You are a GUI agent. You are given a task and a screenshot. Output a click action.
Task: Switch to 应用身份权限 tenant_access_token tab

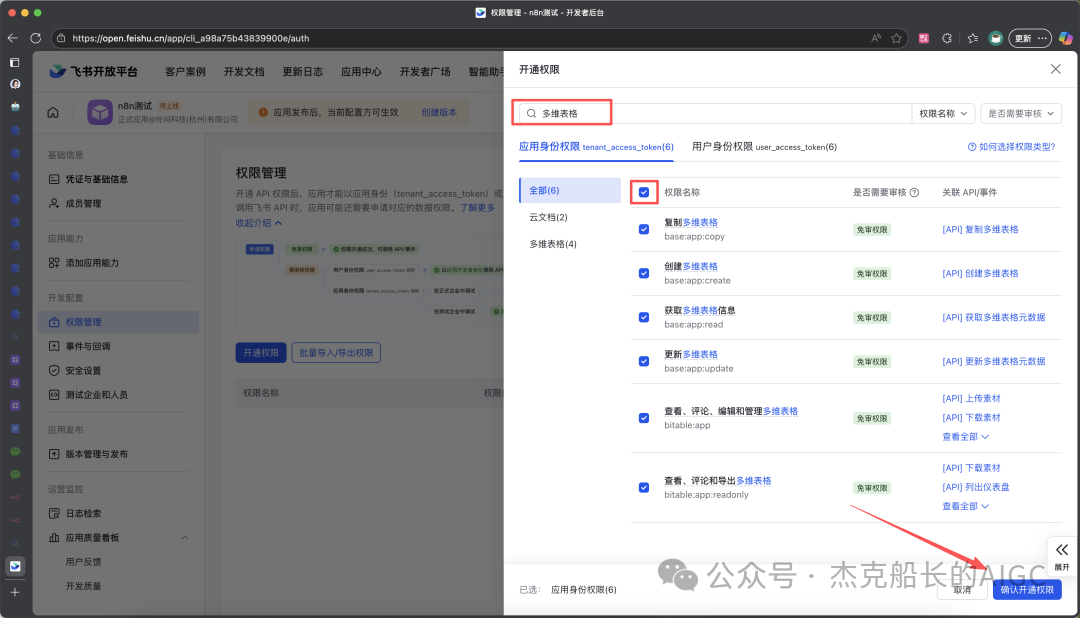[596, 147]
